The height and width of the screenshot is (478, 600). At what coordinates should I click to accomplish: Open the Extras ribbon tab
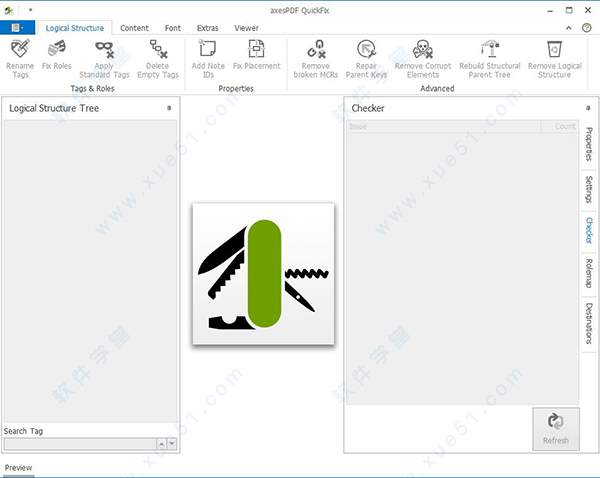click(x=207, y=28)
